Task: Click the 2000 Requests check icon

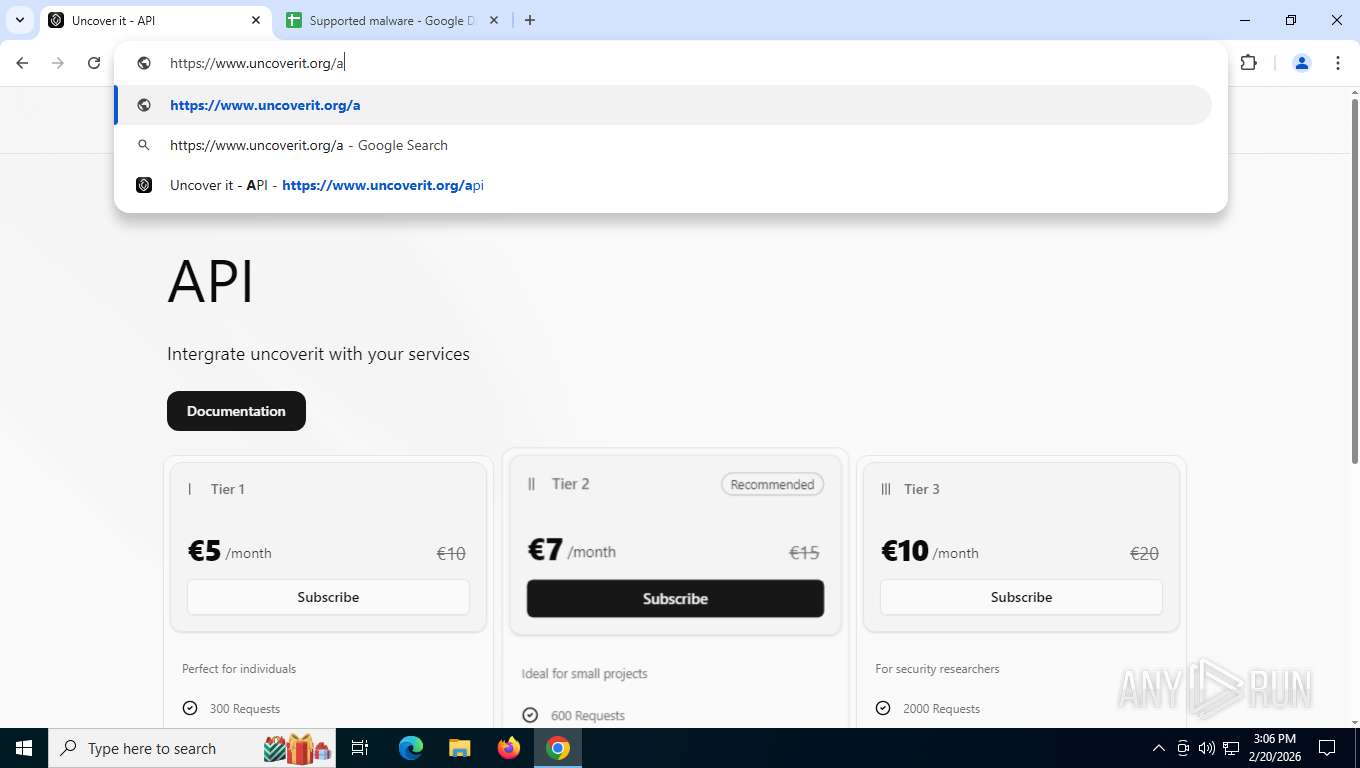Action: click(x=883, y=708)
